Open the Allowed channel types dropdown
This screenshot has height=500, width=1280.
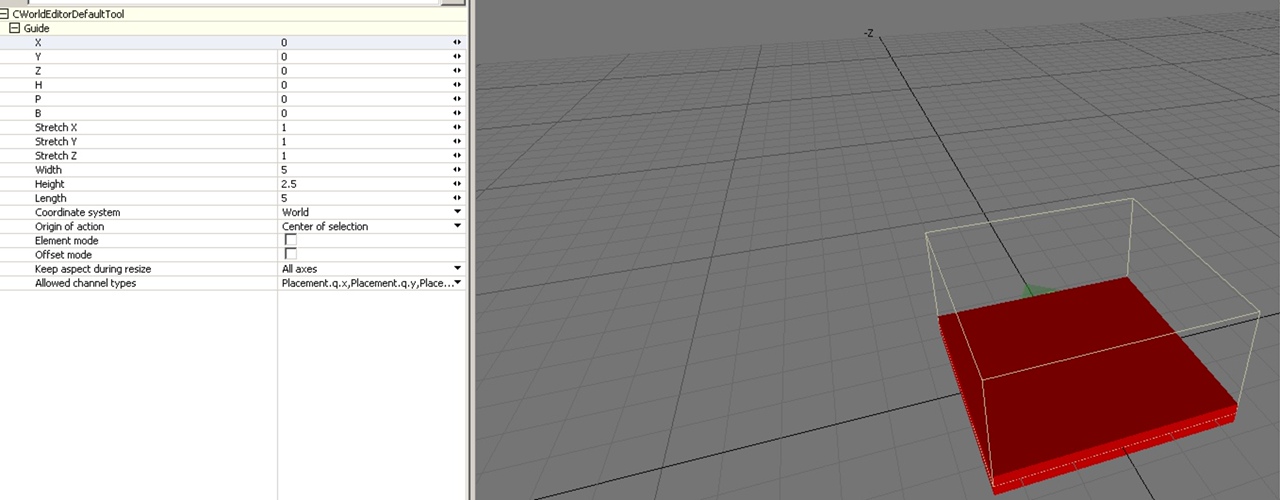tap(457, 283)
